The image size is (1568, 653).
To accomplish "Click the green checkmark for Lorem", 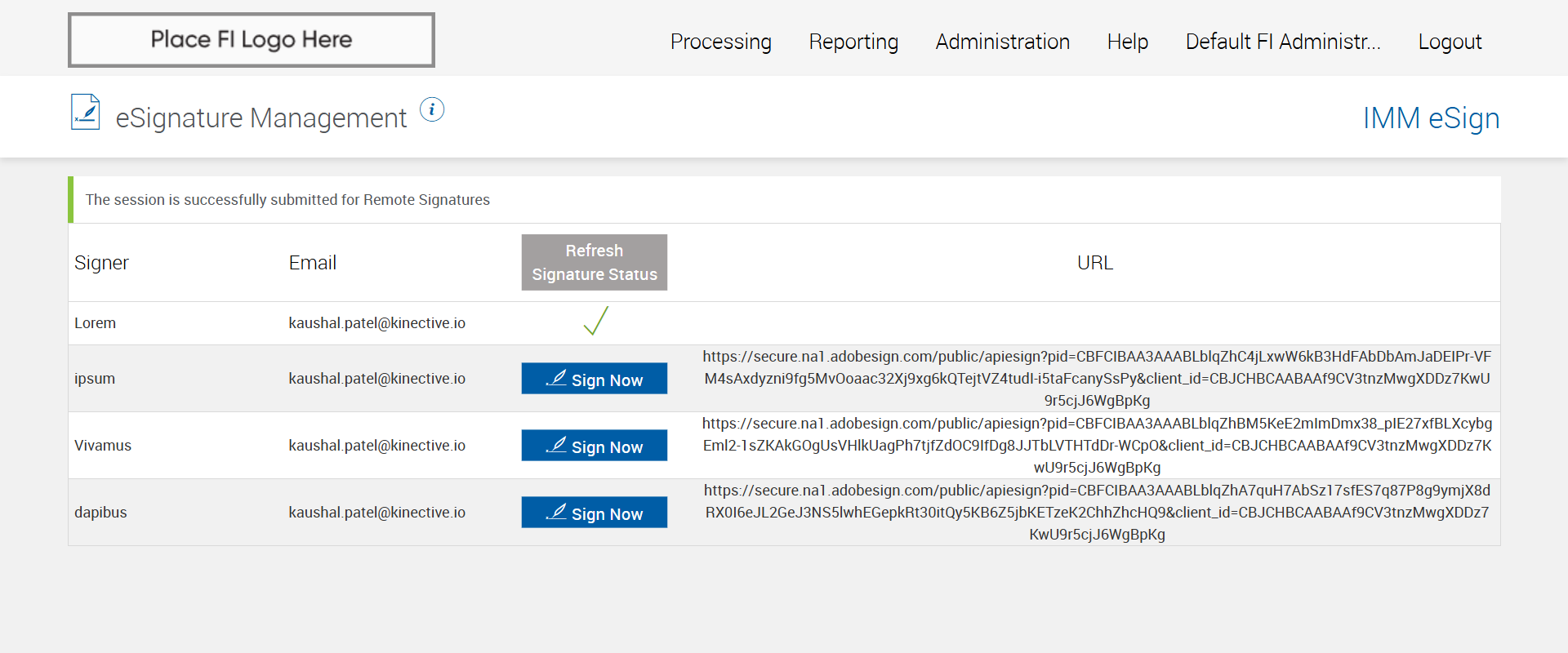I will 595,322.
